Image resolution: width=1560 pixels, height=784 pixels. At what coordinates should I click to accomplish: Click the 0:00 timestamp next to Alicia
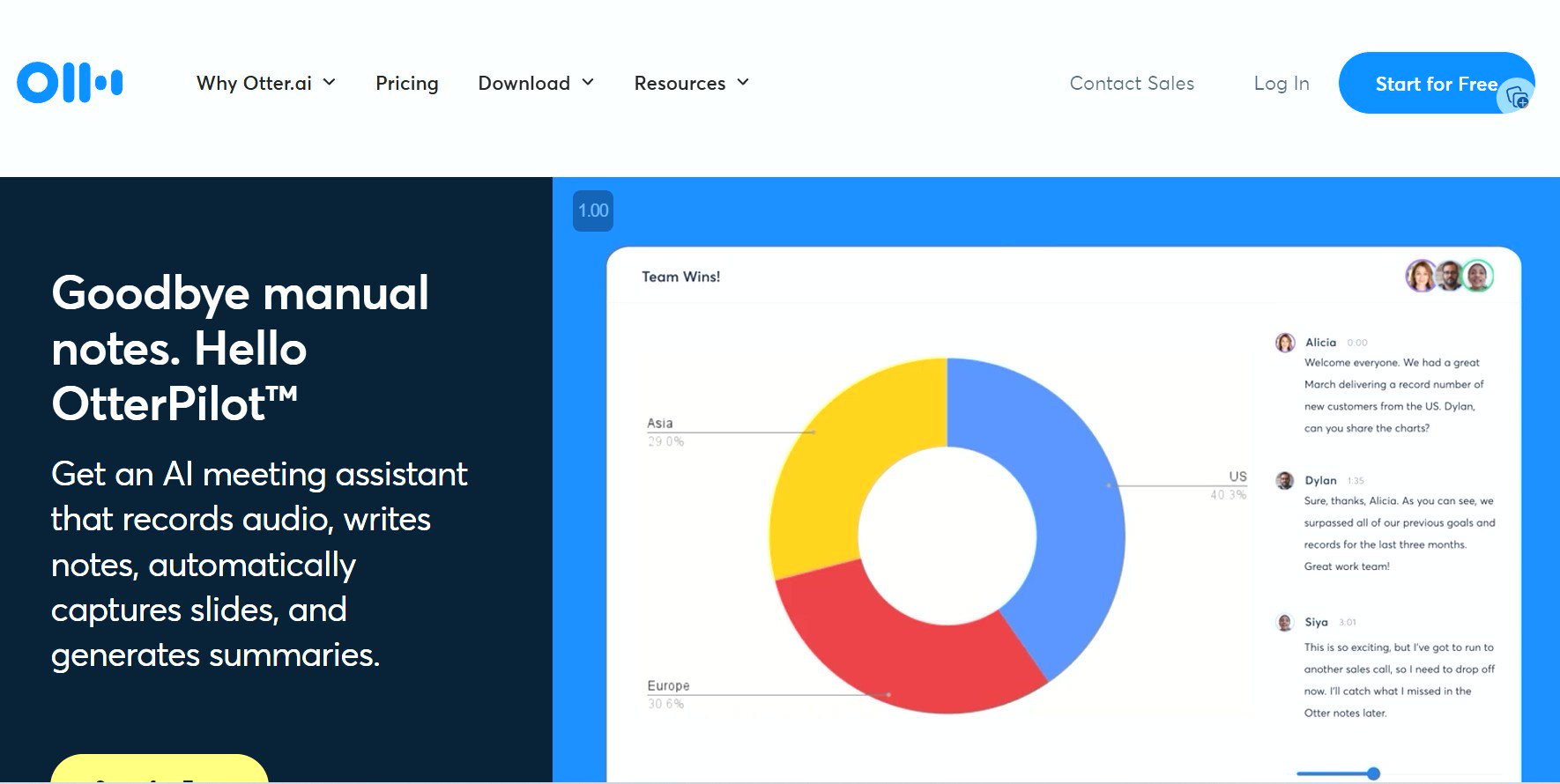(x=1357, y=343)
